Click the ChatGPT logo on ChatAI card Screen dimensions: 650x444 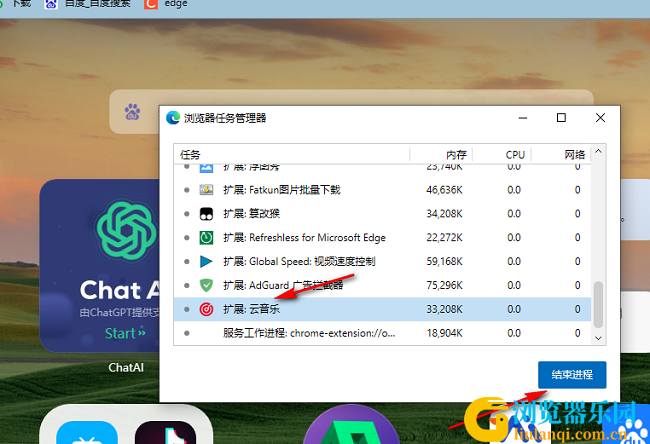click(126, 230)
